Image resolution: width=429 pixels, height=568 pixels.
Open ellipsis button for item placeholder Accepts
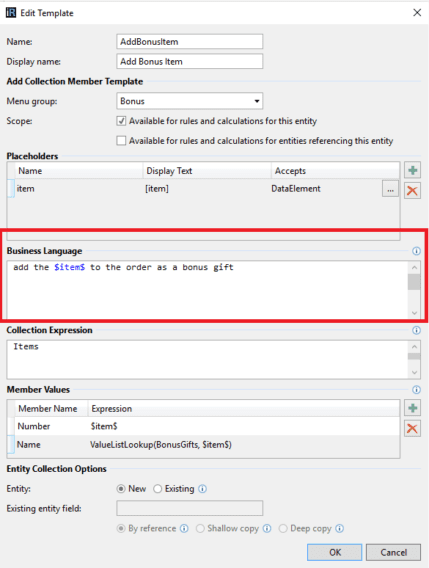coord(390,189)
